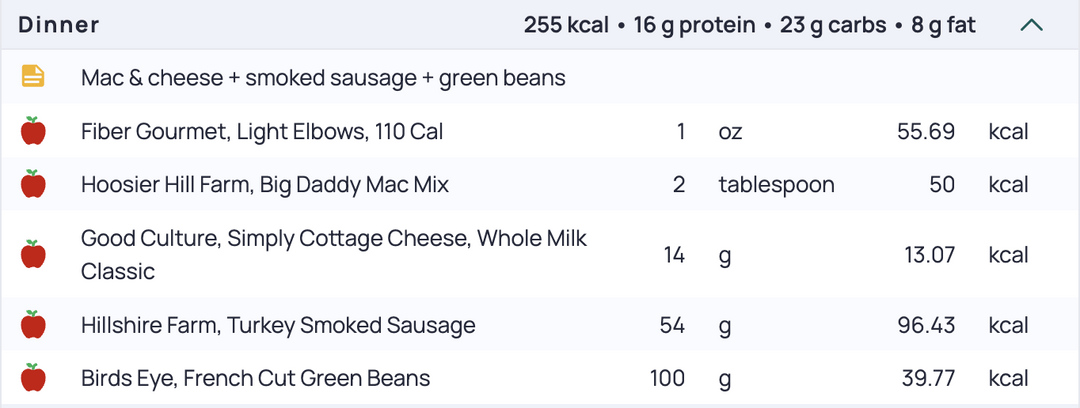Collapse the Dinner section chevron
Image resolution: width=1080 pixels, height=408 pixels.
point(1031,26)
